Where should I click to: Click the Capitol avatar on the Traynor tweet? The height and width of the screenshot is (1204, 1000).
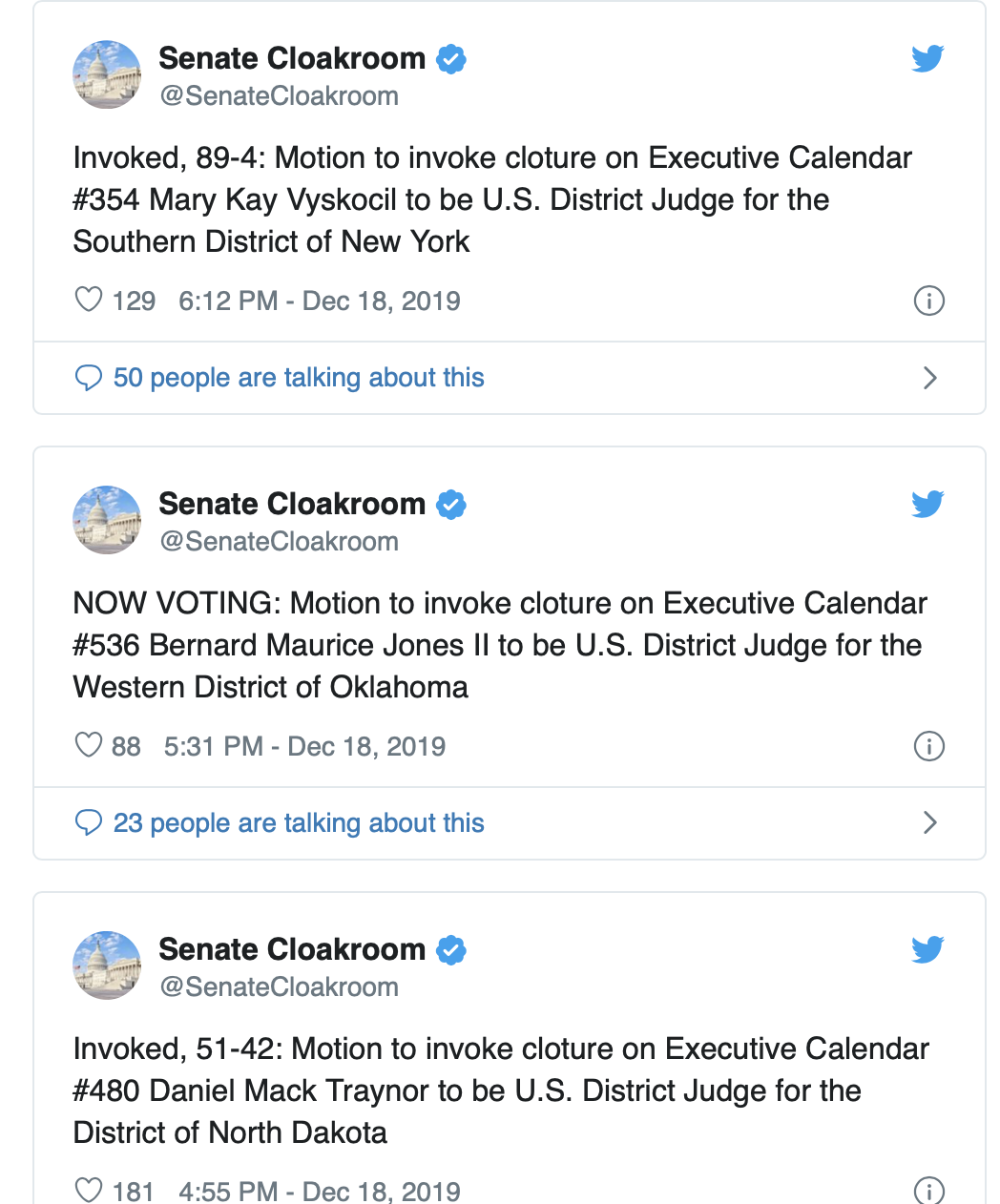[107, 965]
